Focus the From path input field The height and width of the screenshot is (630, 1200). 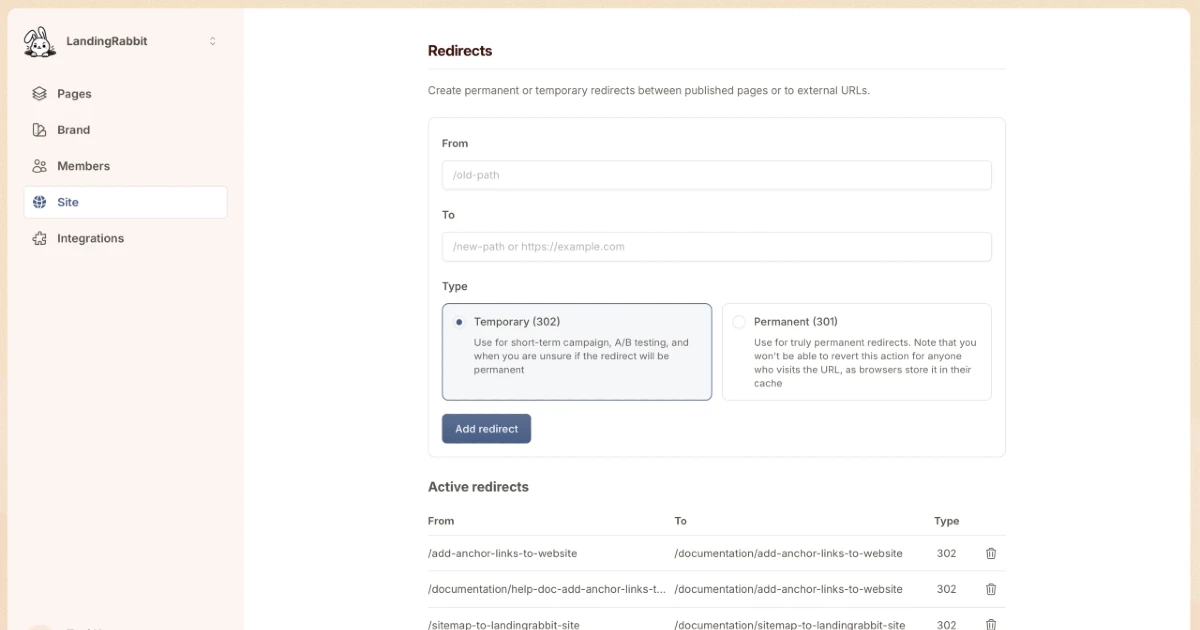tap(716, 175)
